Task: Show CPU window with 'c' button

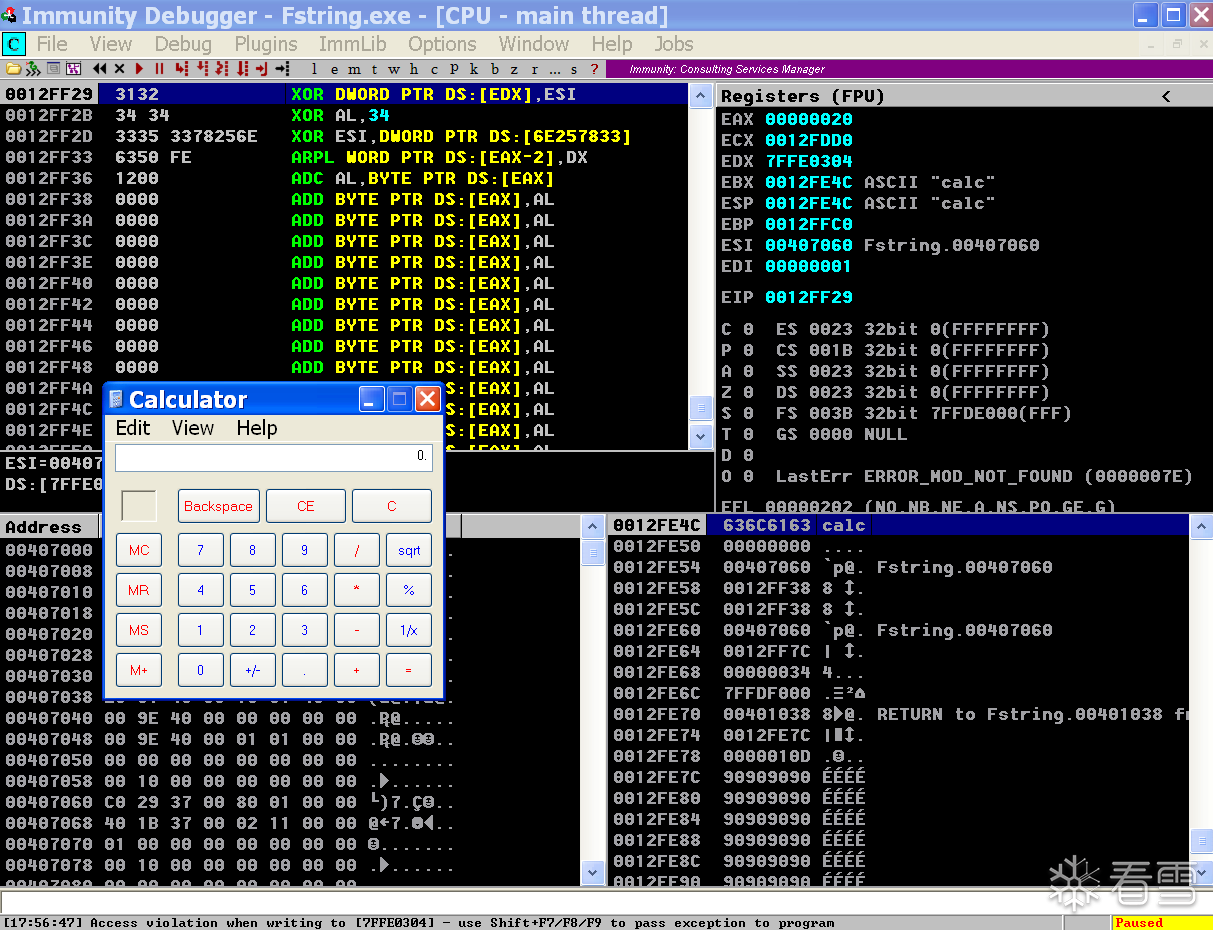Action: click(x=434, y=69)
